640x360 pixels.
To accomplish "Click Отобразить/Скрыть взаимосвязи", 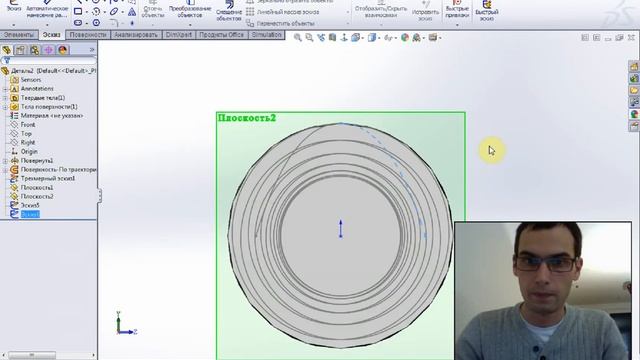I will 381,9.
